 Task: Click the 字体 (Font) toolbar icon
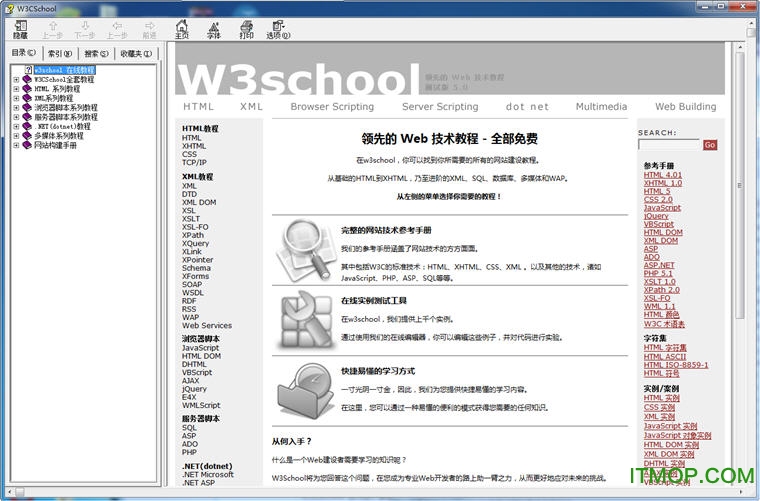pos(214,29)
